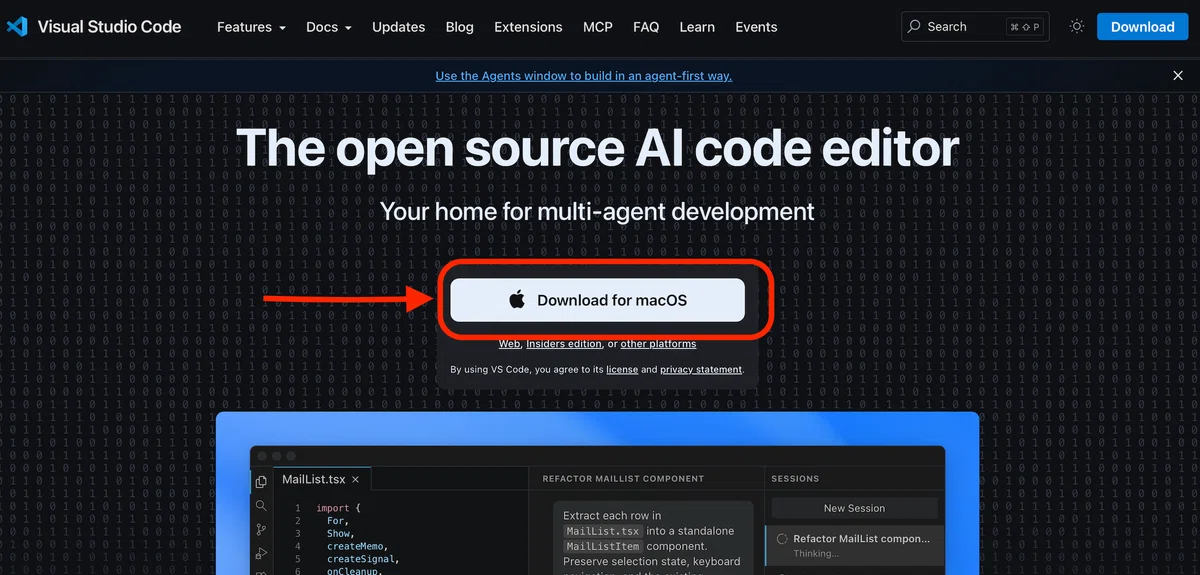Click the blue Download button in header
1200x575 pixels.
coord(1142,27)
